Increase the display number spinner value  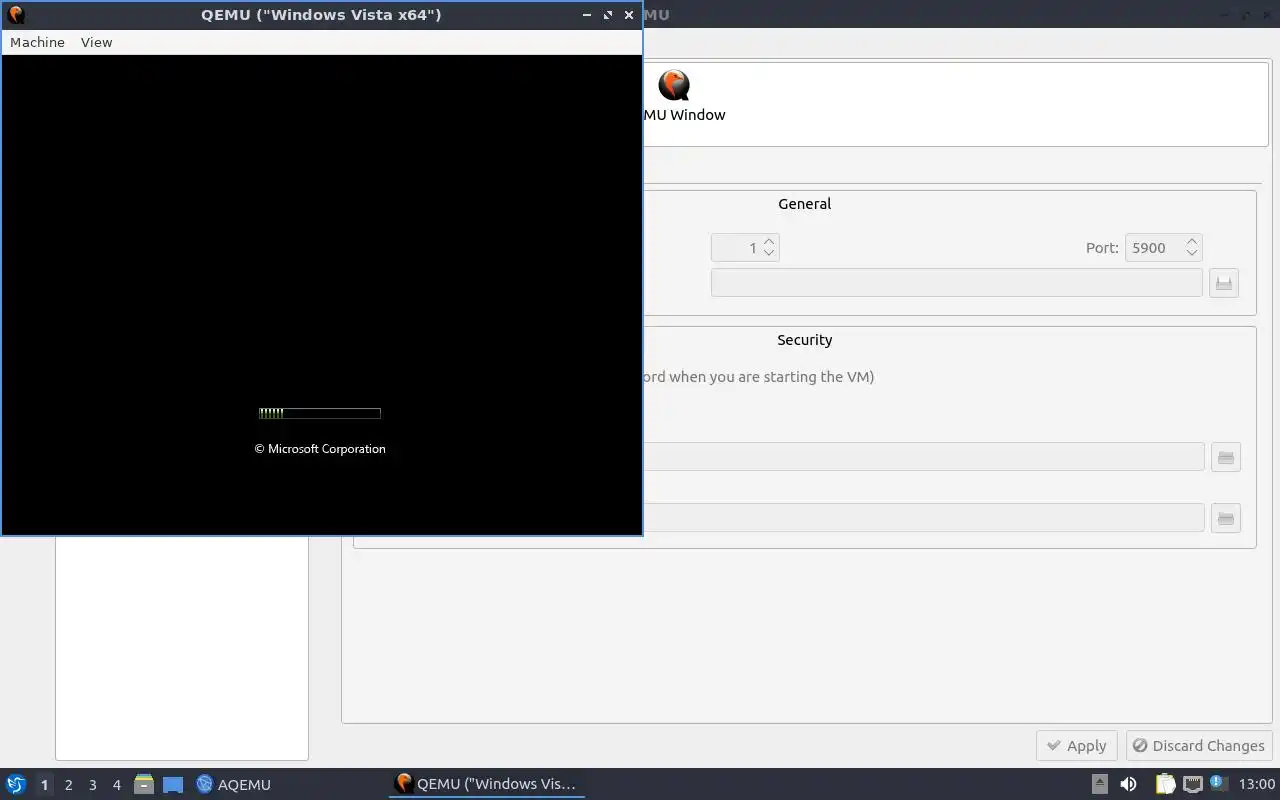(769, 241)
